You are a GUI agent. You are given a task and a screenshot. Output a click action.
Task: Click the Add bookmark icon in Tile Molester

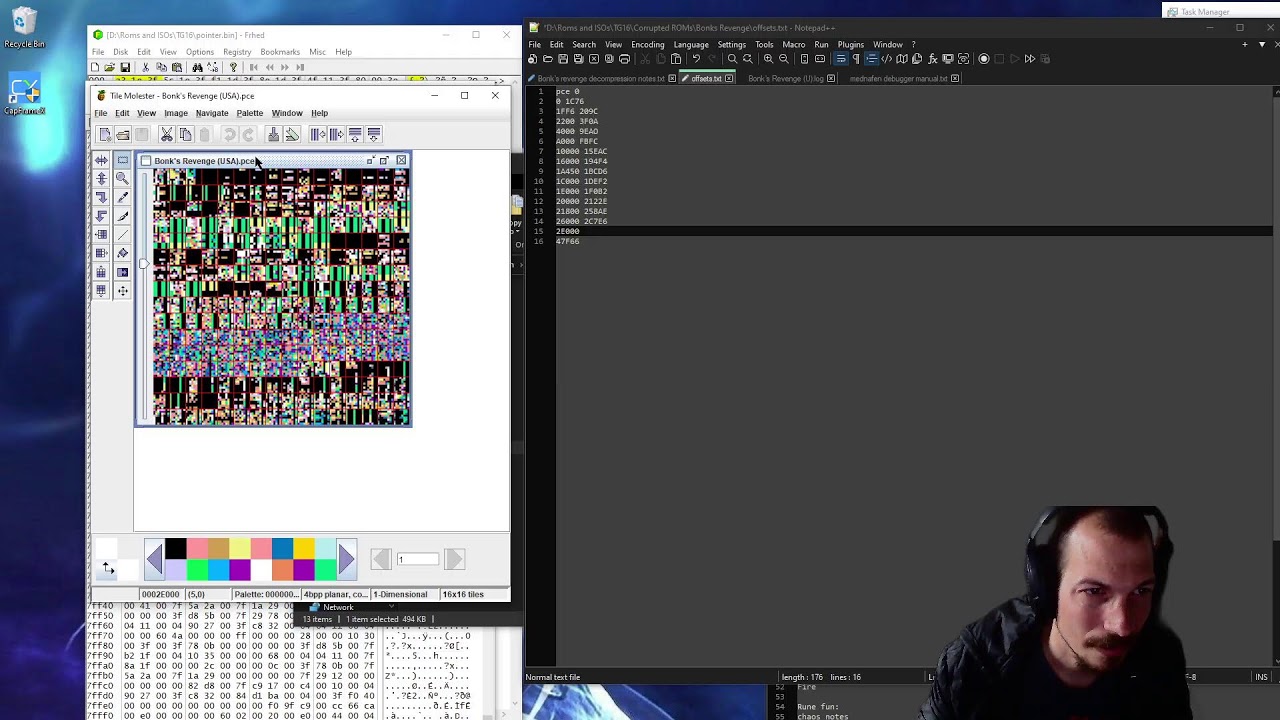292,134
